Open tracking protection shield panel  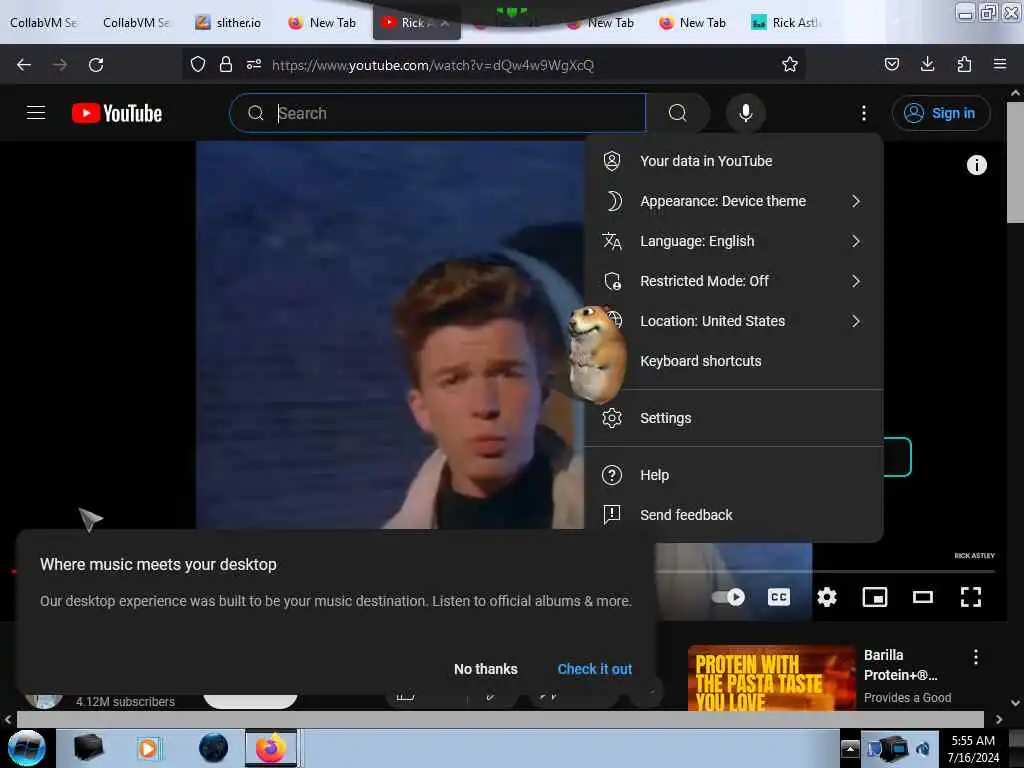[198, 64]
